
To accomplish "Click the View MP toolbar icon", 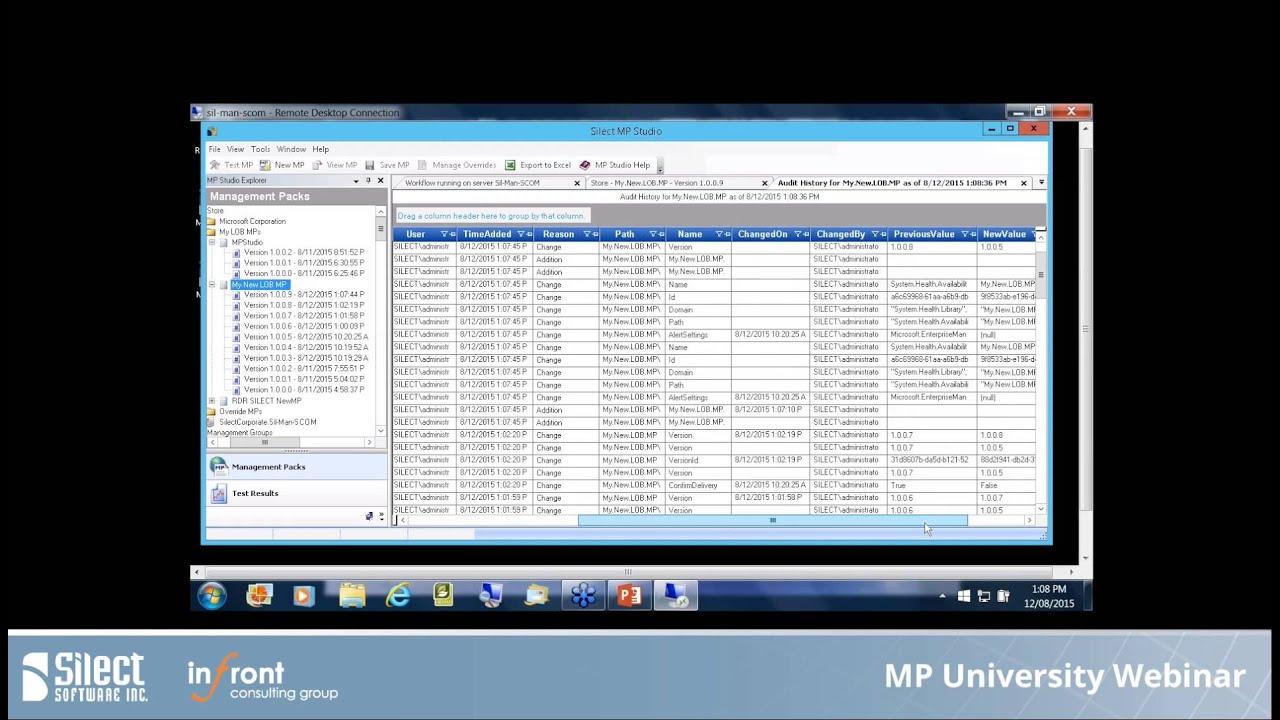I will coord(317,165).
